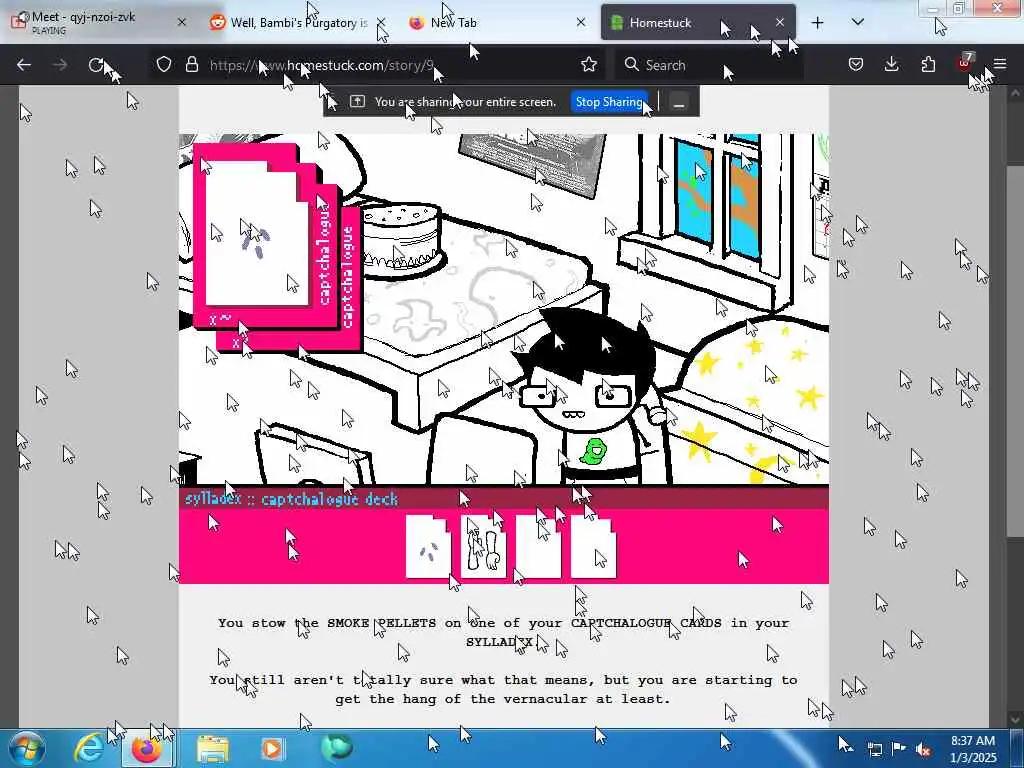Select the smoke pellets captchalogue card in the deck

click(x=428, y=547)
